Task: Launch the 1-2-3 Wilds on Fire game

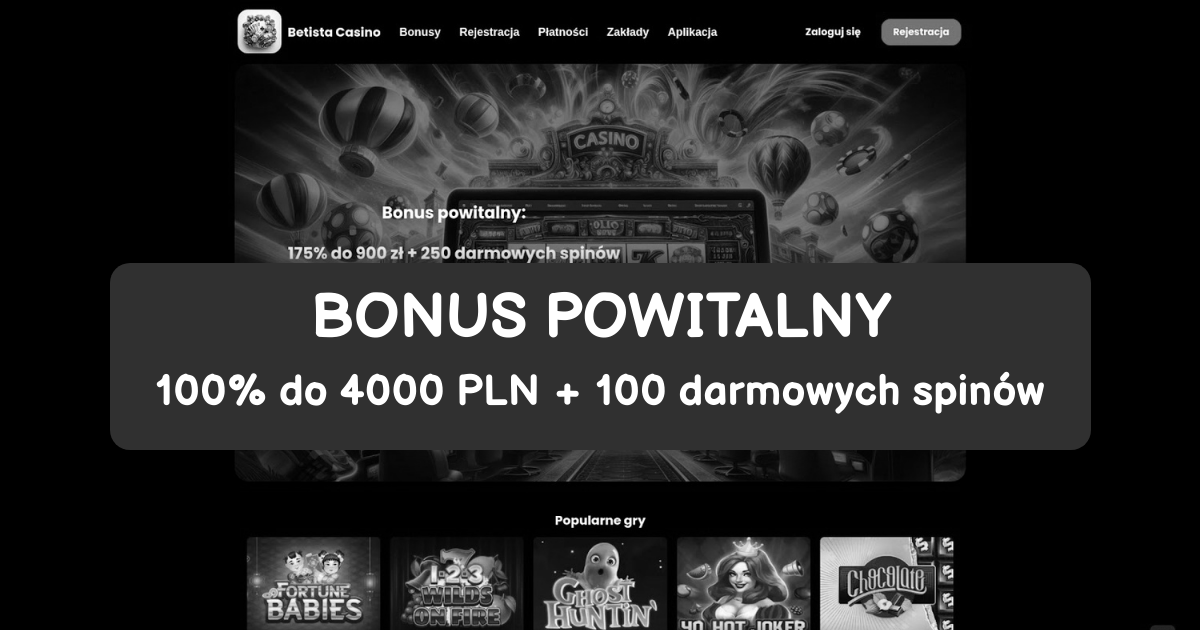Action: pyautogui.click(x=457, y=583)
